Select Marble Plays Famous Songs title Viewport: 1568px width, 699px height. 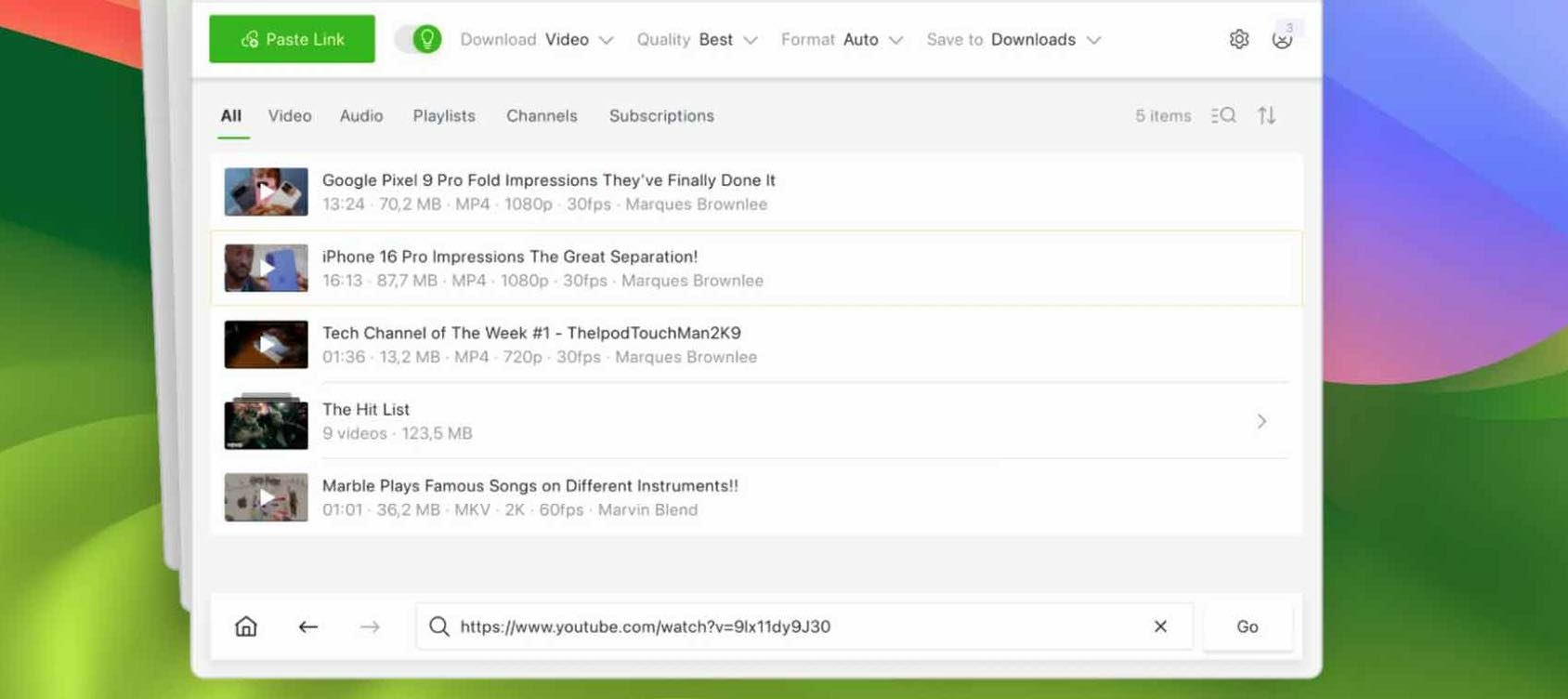pos(530,485)
